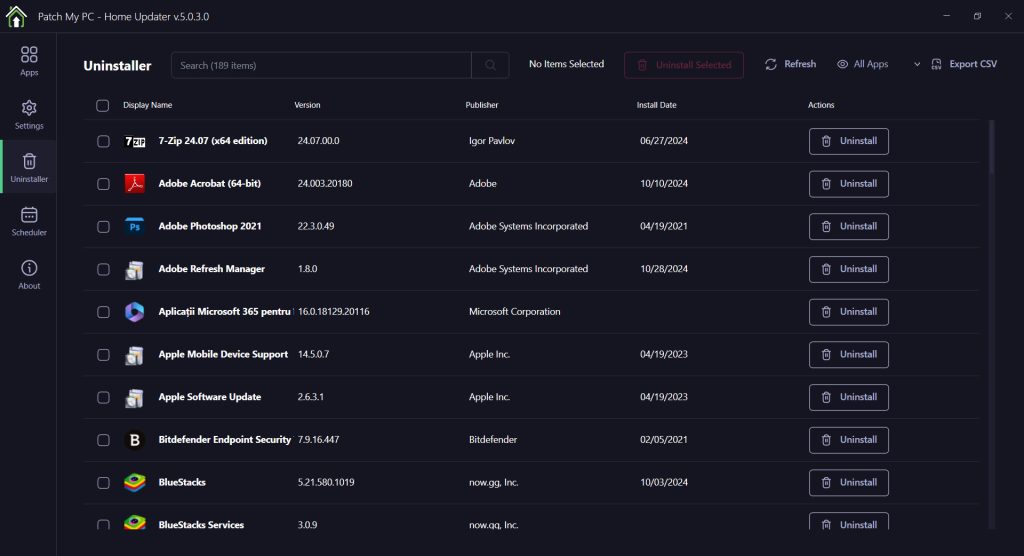Check the Aplicații Microsoft 365 checkbox
This screenshot has height=556, width=1024.
[x=103, y=312]
